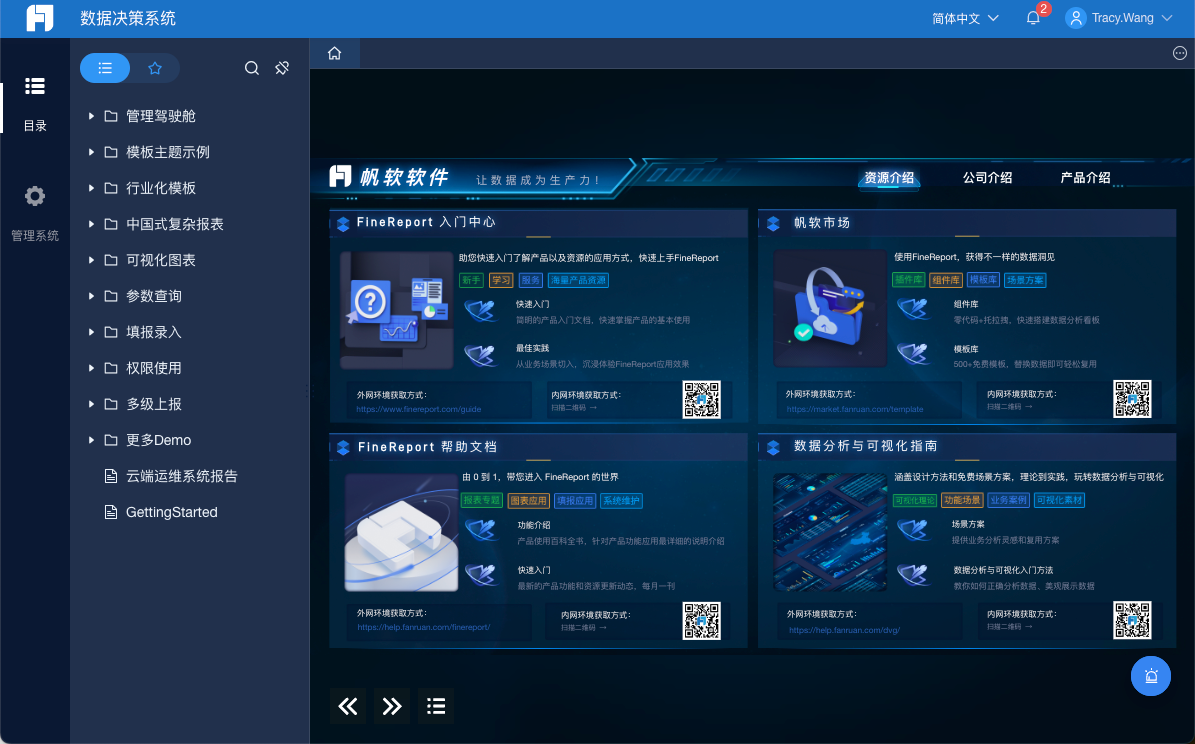
Task: Click the 新手 tag
Action: [472, 280]
